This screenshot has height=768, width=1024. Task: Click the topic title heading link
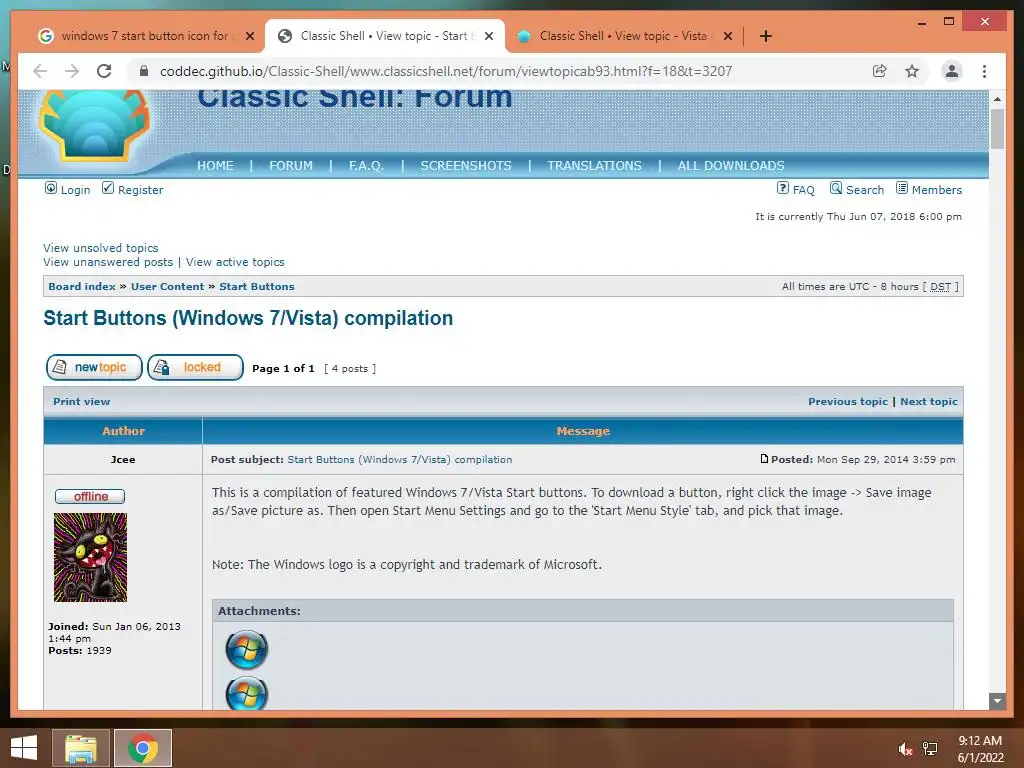pyautogui.click(x=248, y=318)
